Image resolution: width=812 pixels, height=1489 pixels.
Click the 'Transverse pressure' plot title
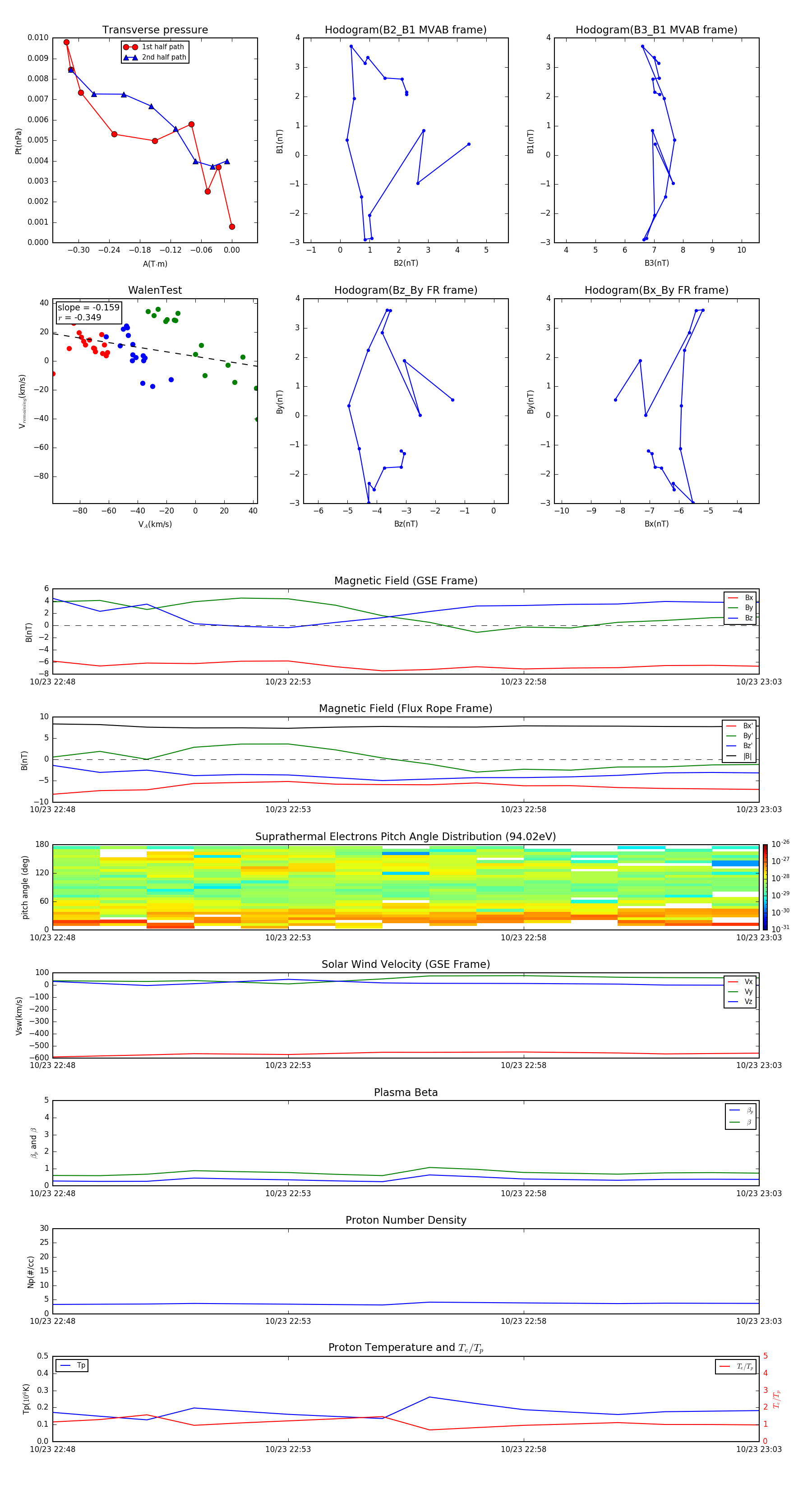(155, 30)
